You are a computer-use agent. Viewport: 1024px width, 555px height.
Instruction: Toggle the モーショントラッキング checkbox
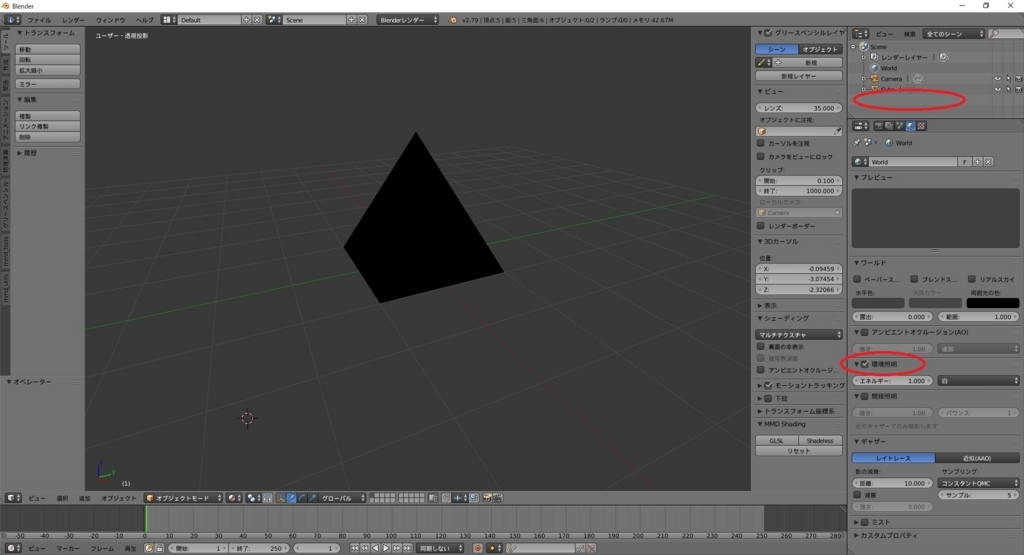769,386
